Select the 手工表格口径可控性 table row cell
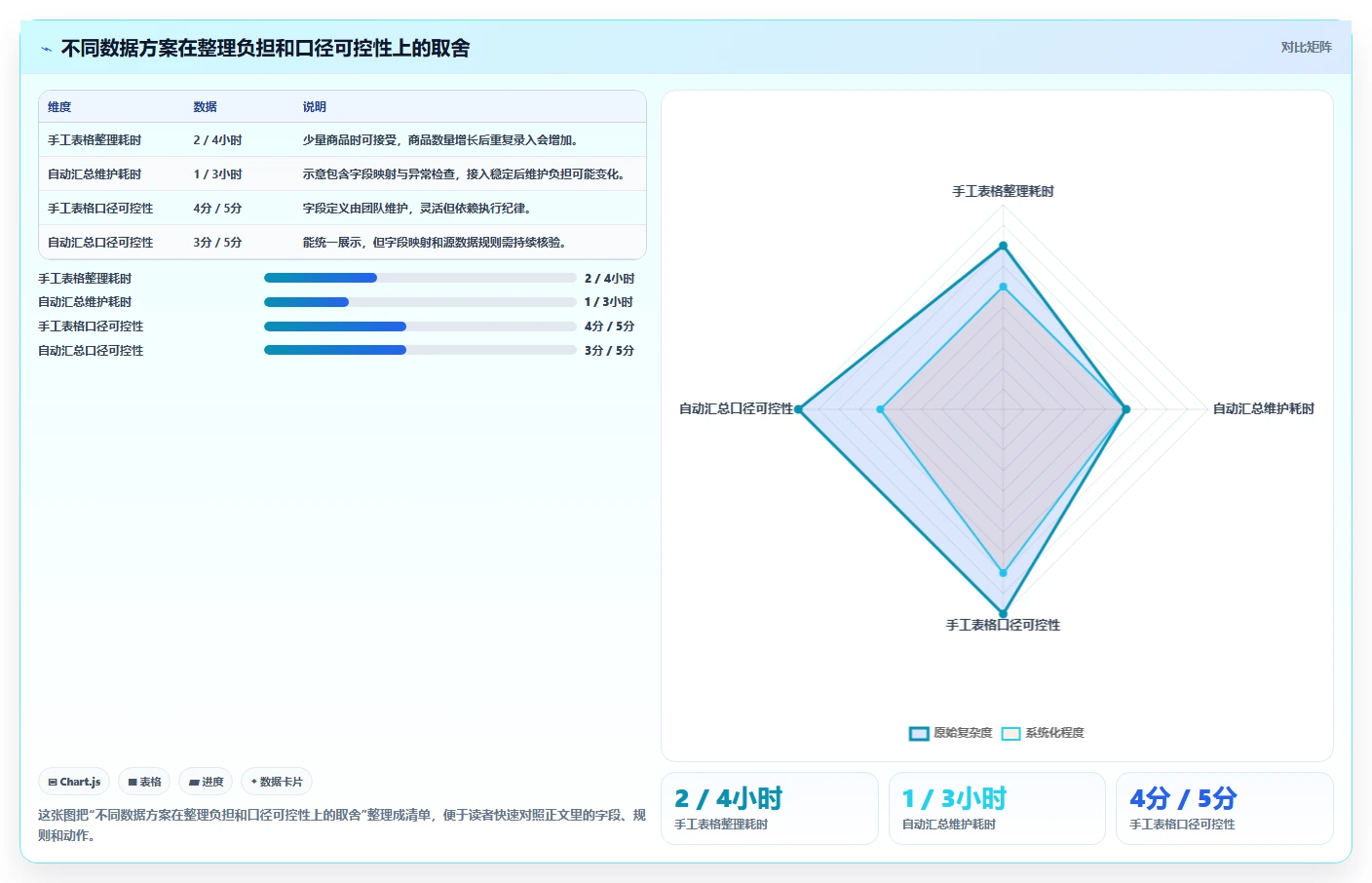 click(x=100, y=209)
